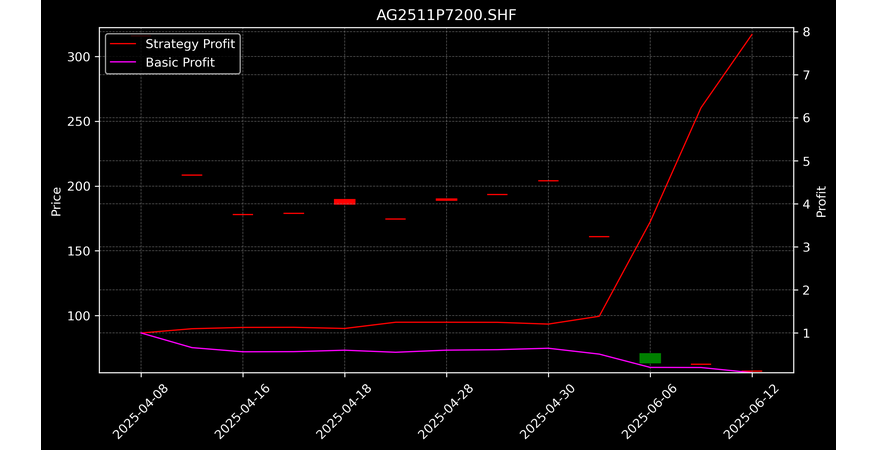Click the 150 price tick label
Screen dimensions: 878x450
point(79,251)
